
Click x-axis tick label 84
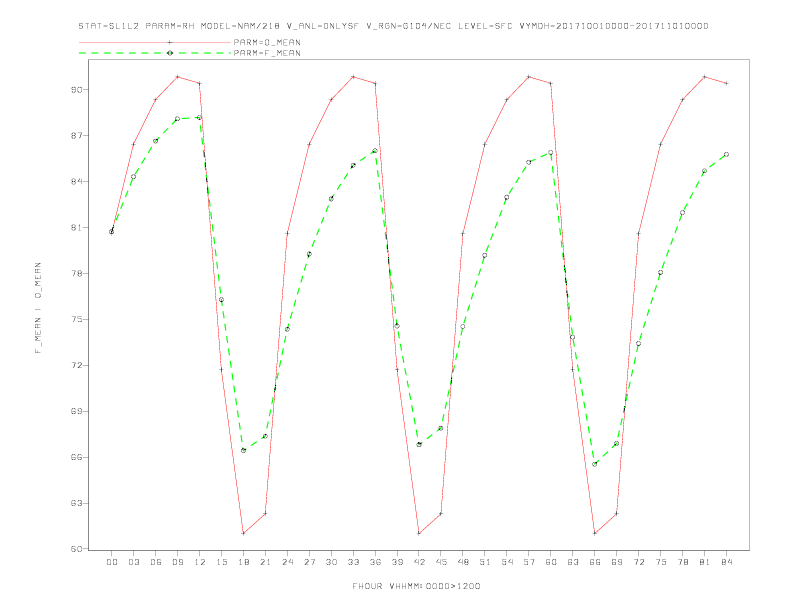[x=726, y=562]
